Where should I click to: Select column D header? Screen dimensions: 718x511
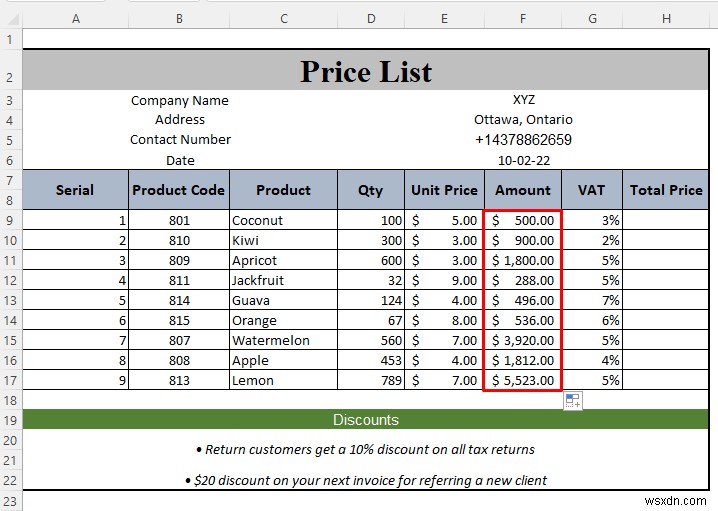(371, 19)
